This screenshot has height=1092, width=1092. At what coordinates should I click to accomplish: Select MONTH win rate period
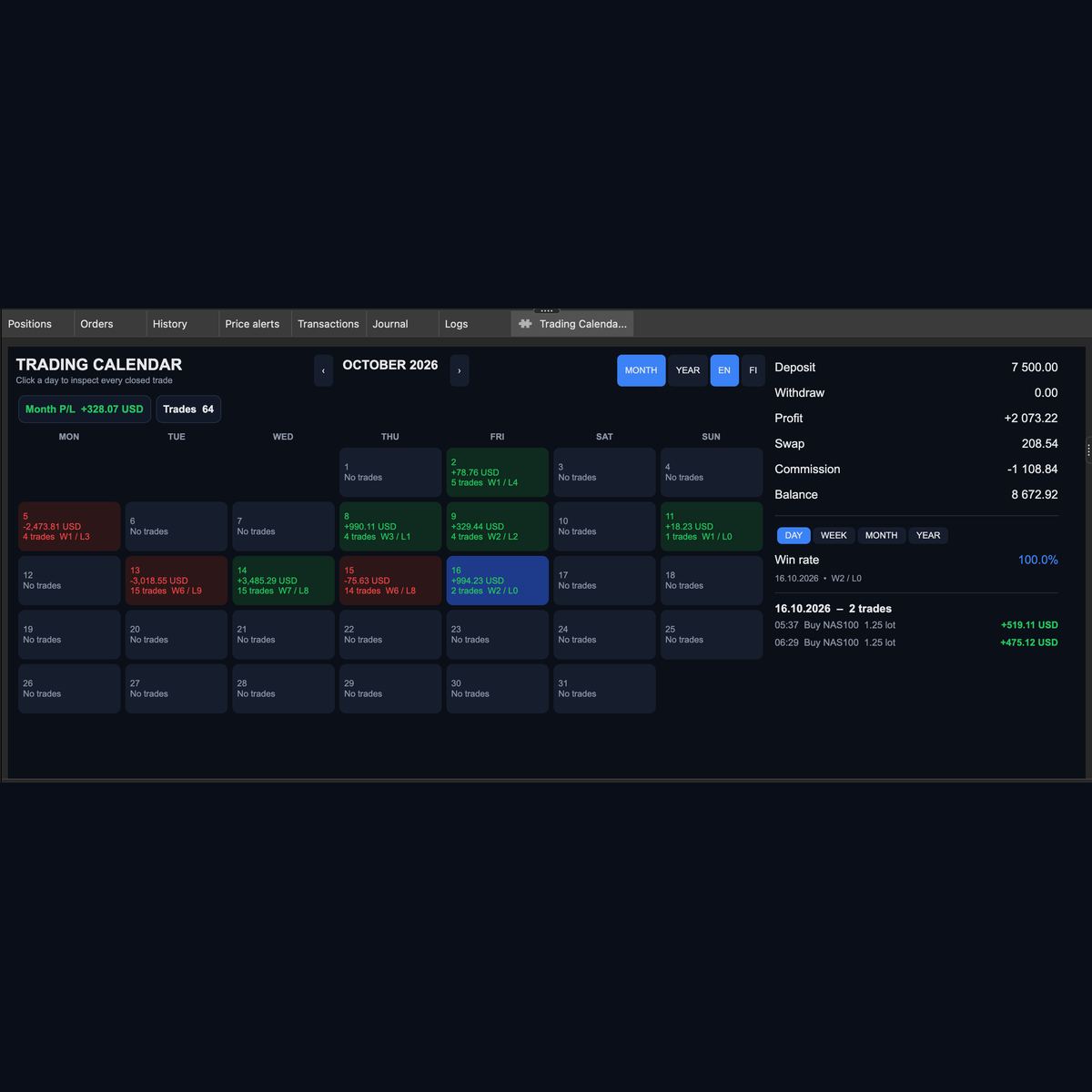(881, 535)
